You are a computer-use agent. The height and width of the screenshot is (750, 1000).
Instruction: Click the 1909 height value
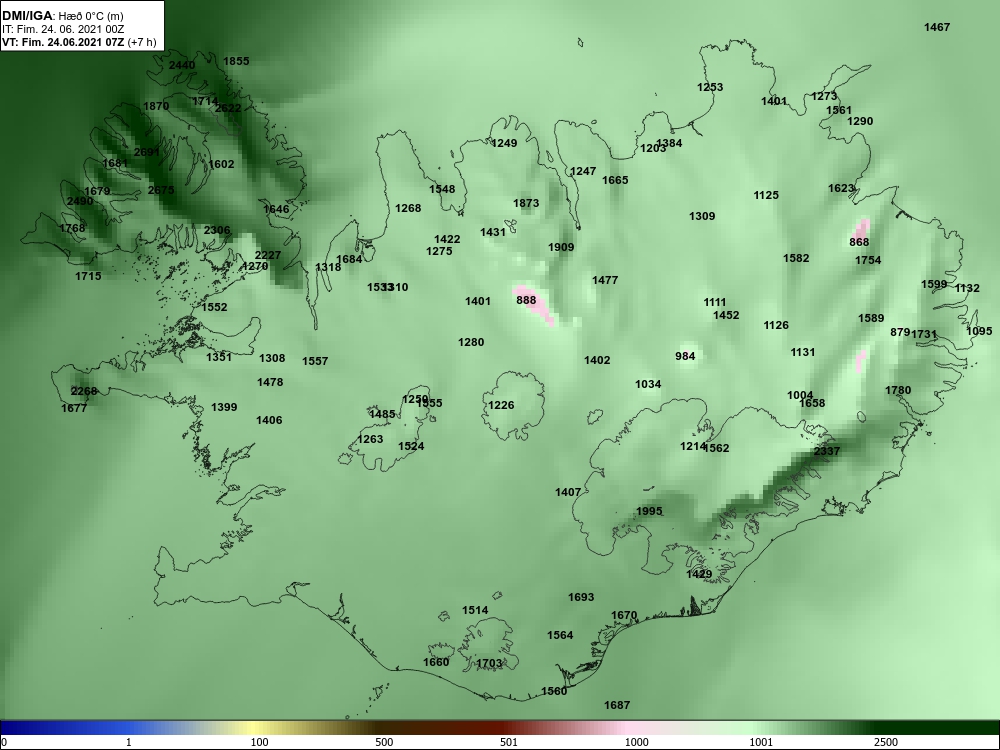(x=561, y=247)
